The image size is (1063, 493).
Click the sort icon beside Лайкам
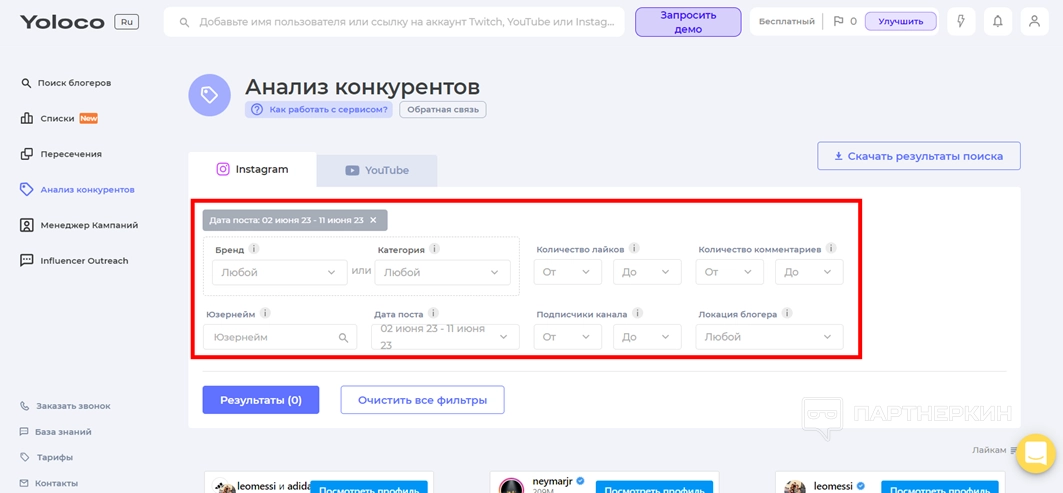(x=1014, y=450)
